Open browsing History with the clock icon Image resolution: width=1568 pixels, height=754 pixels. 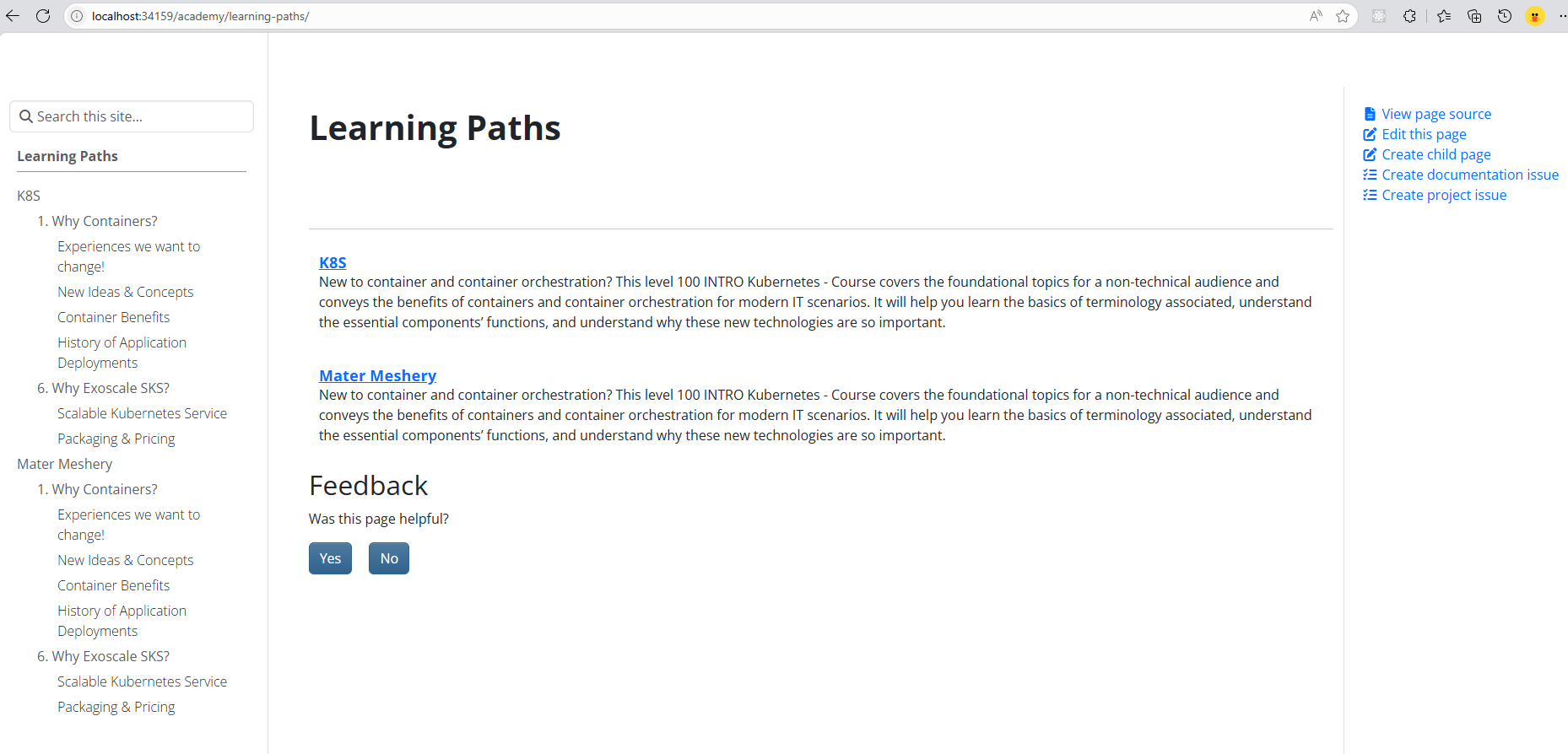point(1505,16)
